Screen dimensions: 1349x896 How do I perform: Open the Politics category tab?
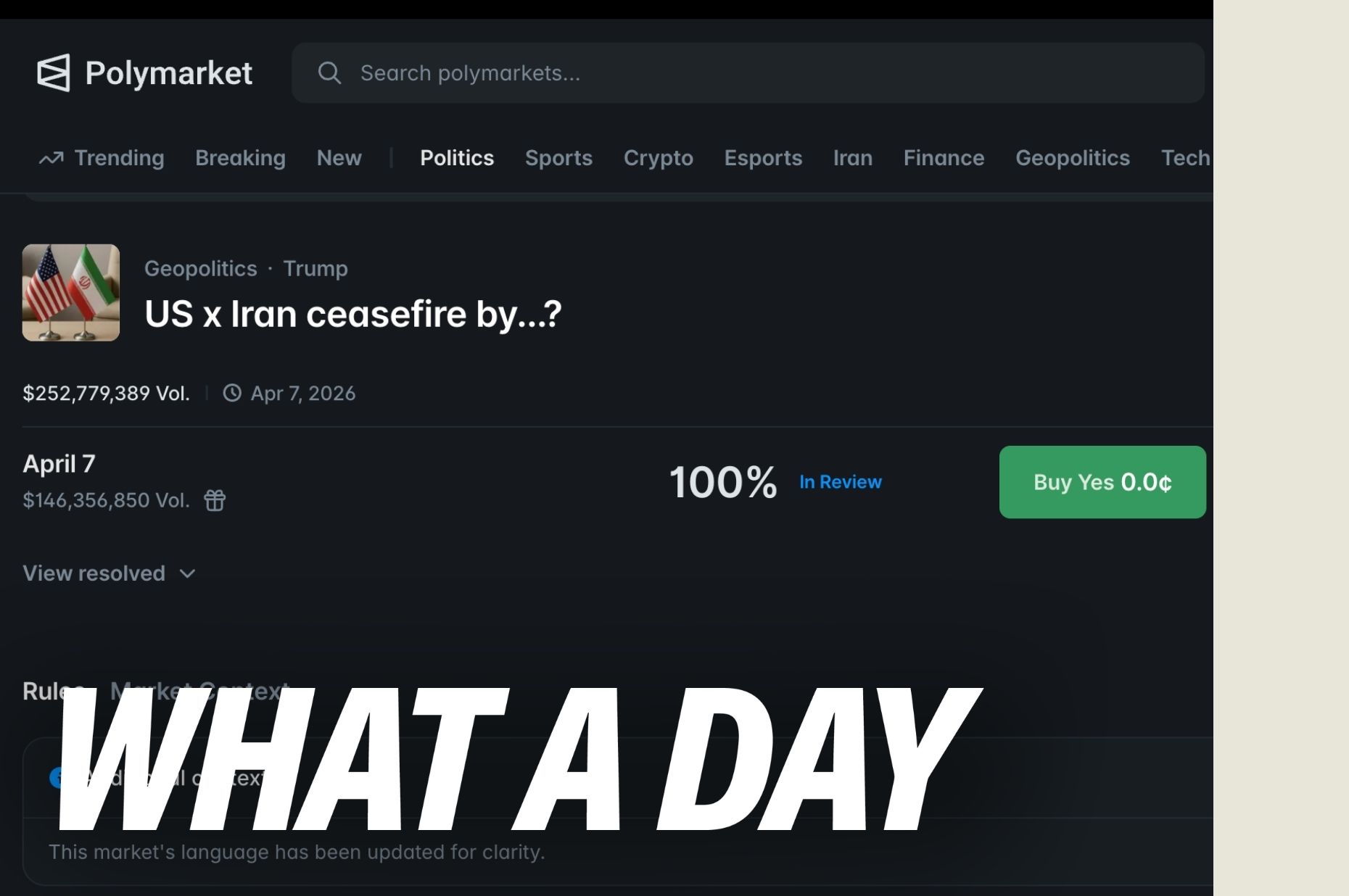[x=457, y=158]
